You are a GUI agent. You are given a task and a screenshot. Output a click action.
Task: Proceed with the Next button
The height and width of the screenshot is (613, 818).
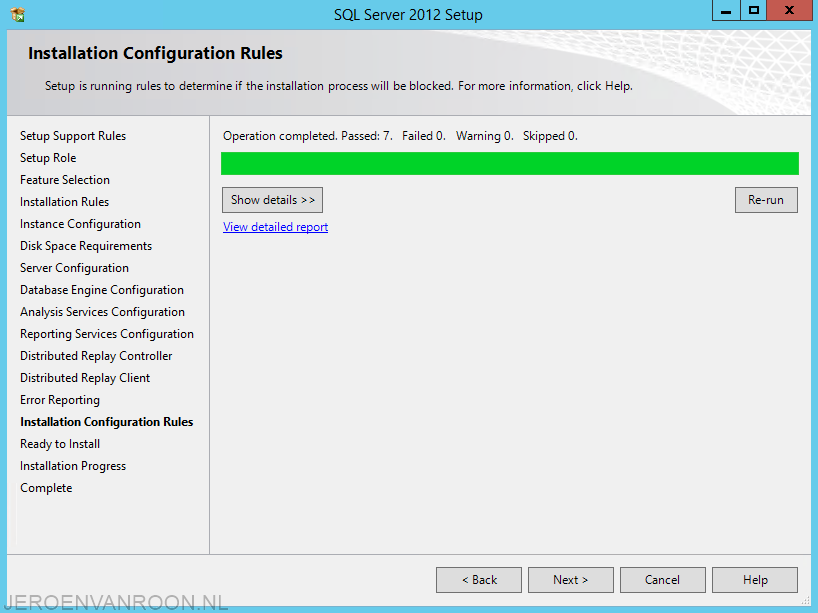(571, 580)
